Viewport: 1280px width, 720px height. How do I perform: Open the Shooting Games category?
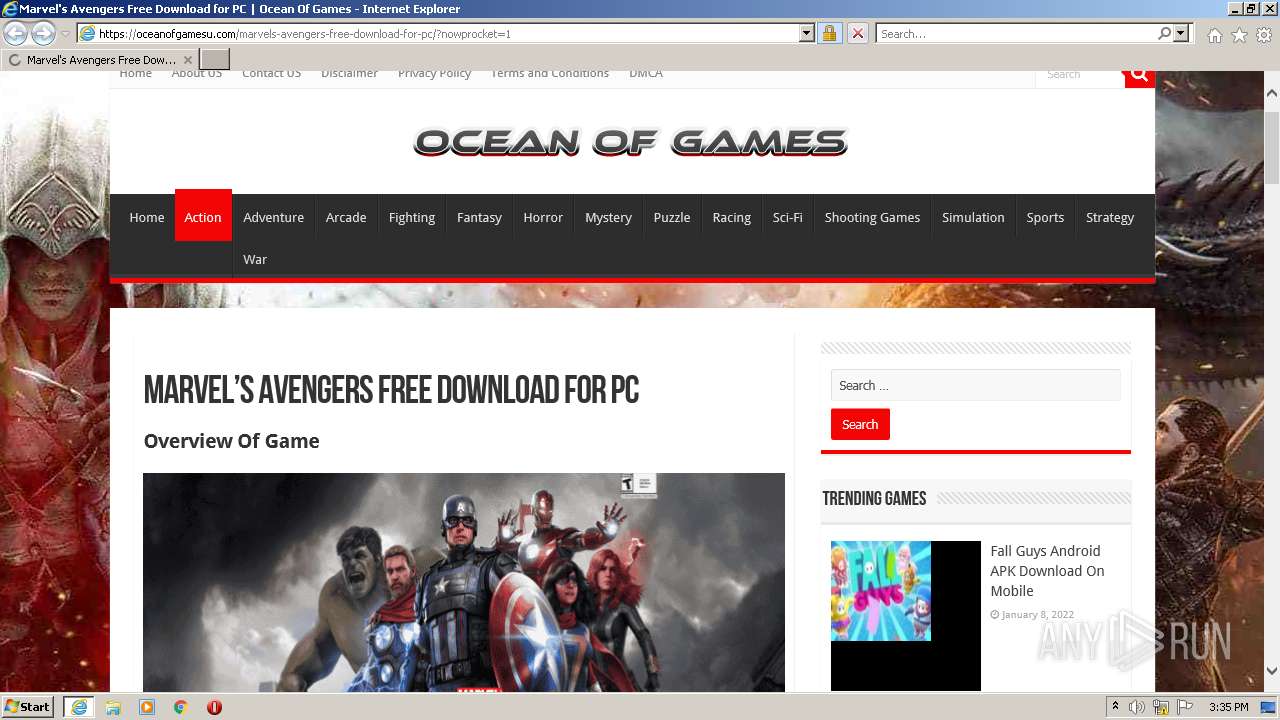872,217
